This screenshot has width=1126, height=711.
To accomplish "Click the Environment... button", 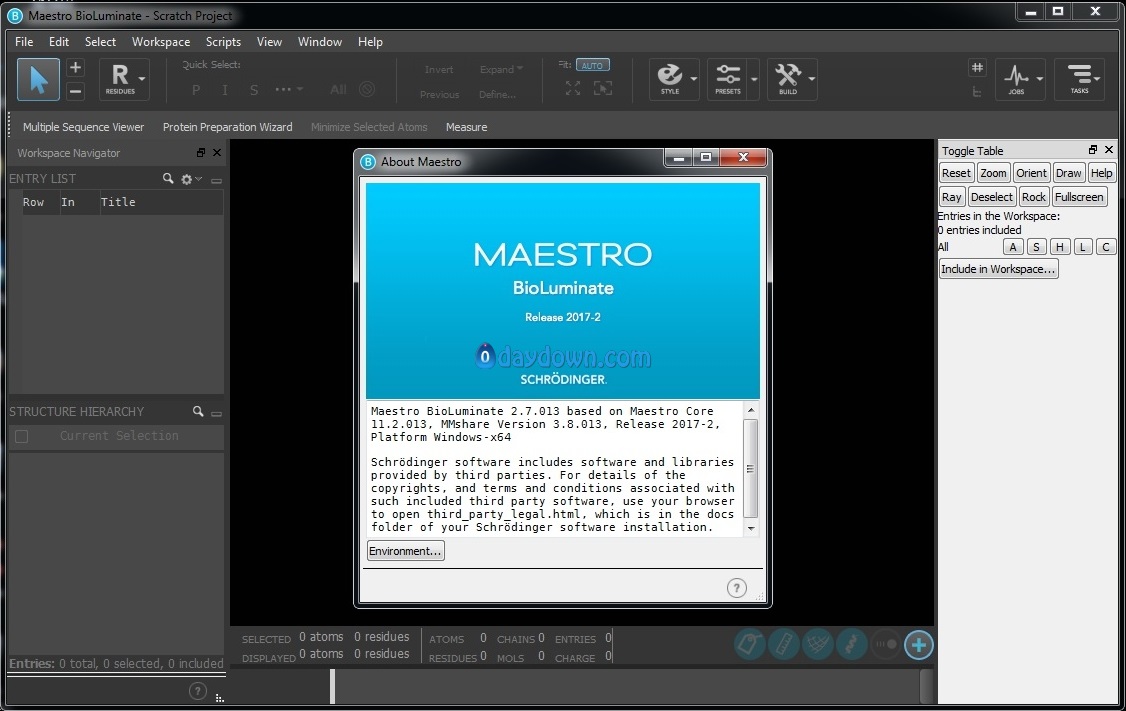I will pyautogui.click(x=406, y=551).
